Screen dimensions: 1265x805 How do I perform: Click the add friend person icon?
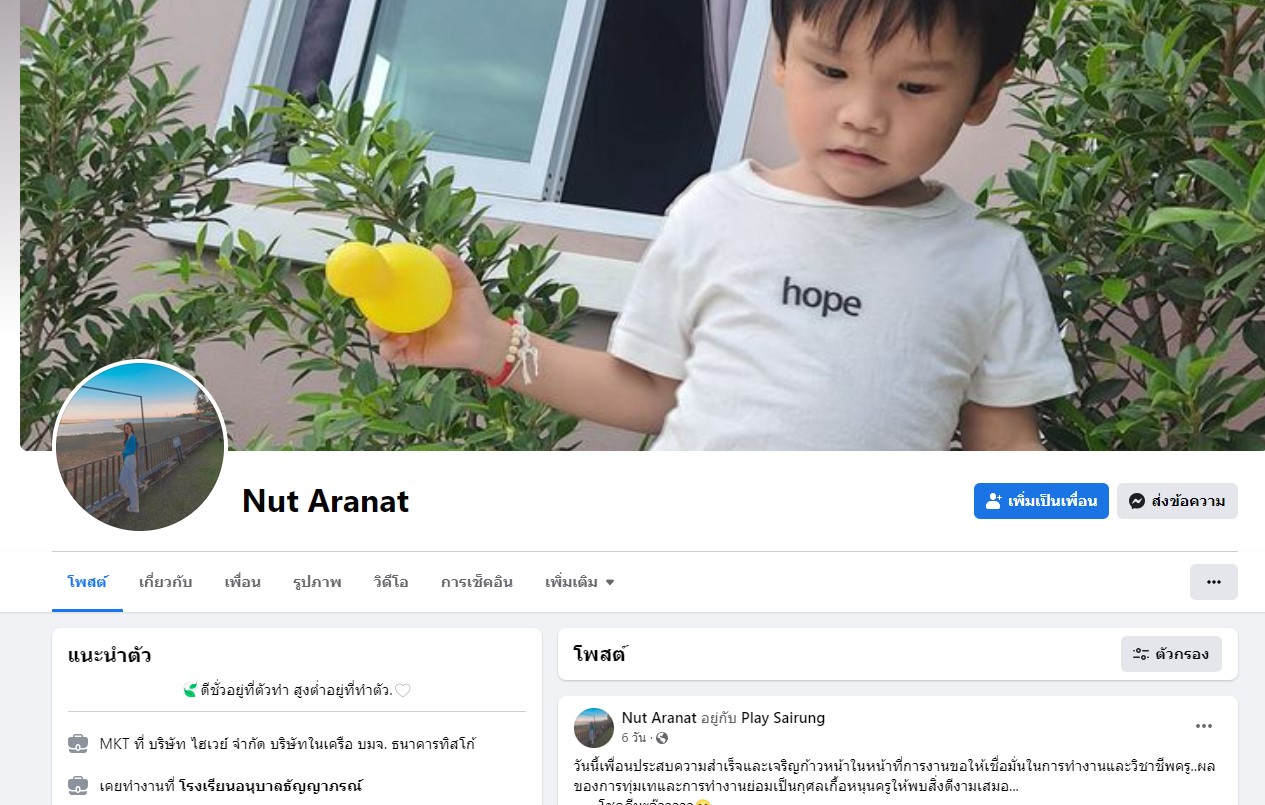coord(993,501)
